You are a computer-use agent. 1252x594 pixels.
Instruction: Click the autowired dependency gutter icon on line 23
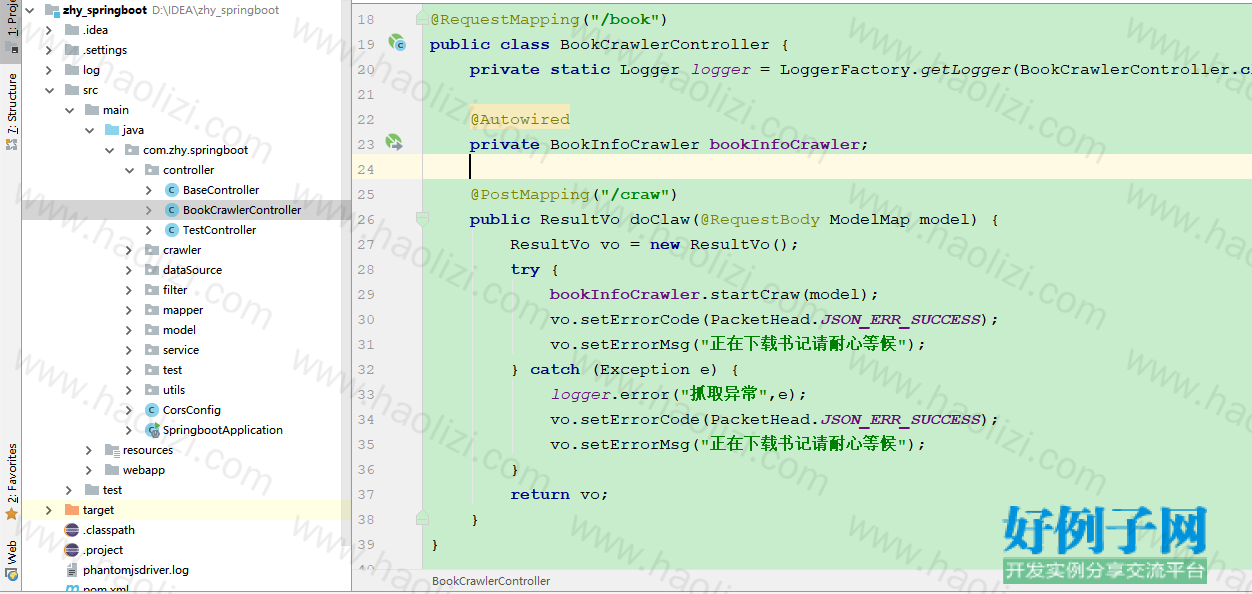pyautogui.click(x=394, y=144)
